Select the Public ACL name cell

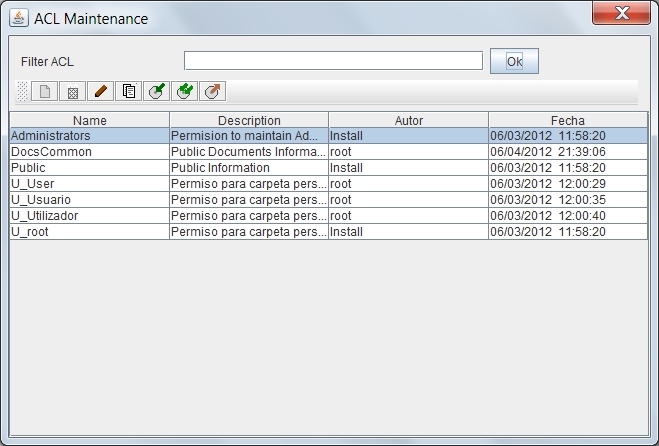tap(90, 168)
